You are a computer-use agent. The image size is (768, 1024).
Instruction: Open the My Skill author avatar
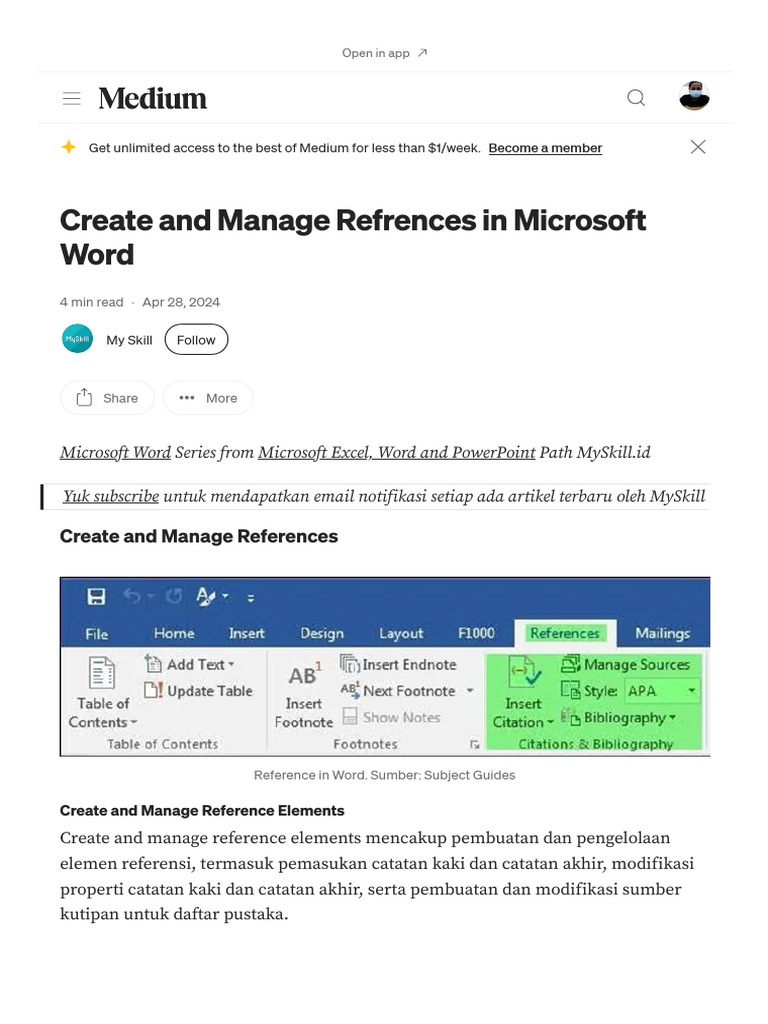[78, 339]
